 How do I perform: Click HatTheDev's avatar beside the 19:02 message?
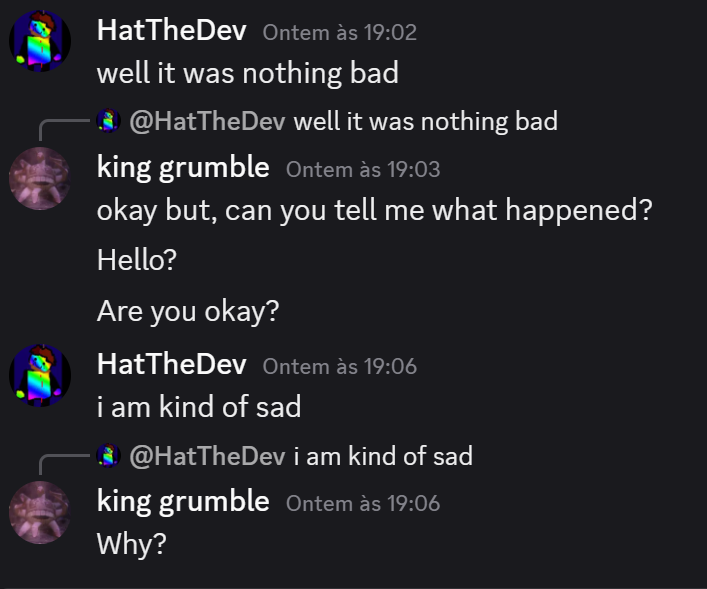[40, 42]
